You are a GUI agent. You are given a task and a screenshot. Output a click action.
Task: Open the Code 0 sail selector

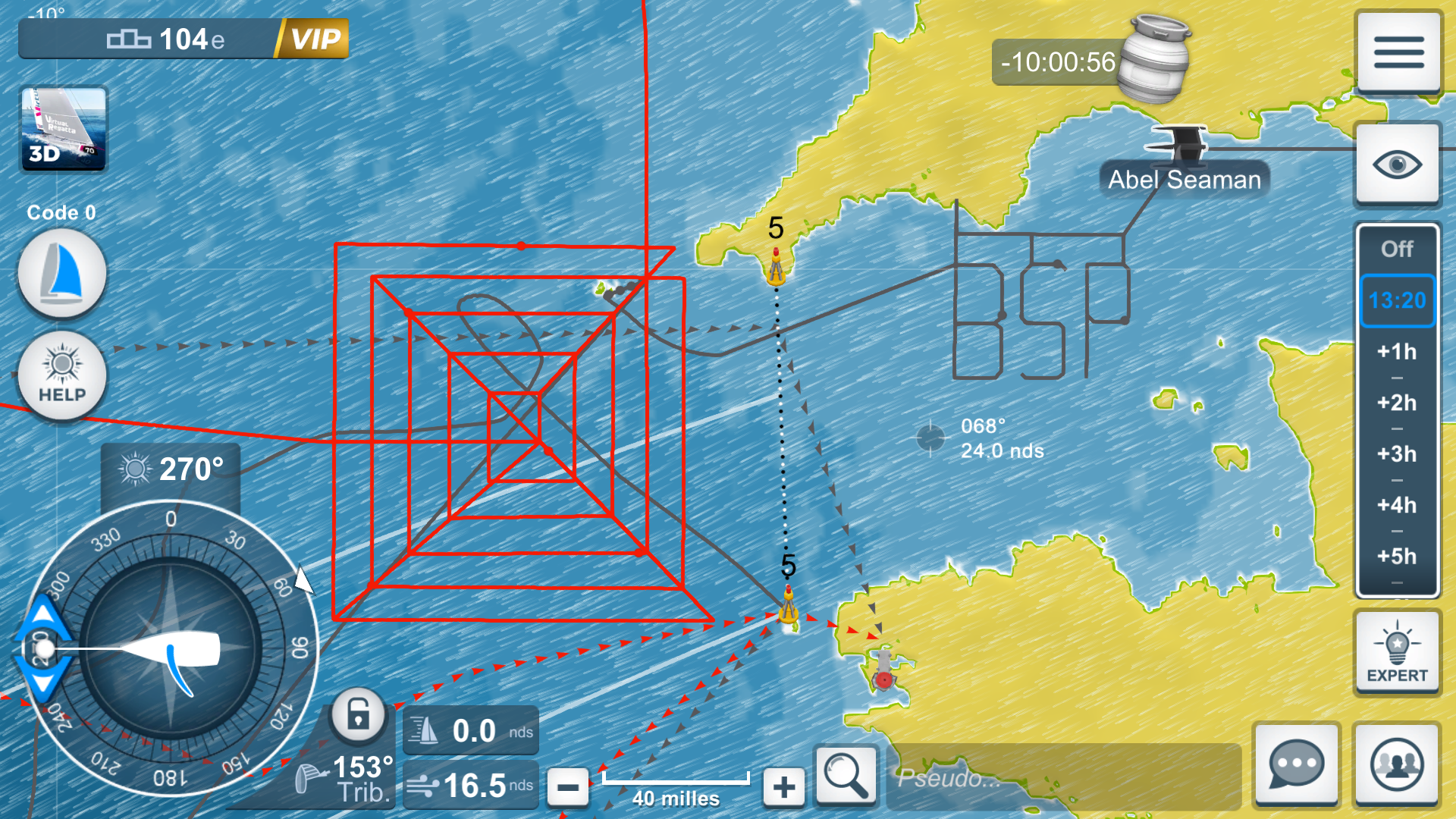click(62, 273)
